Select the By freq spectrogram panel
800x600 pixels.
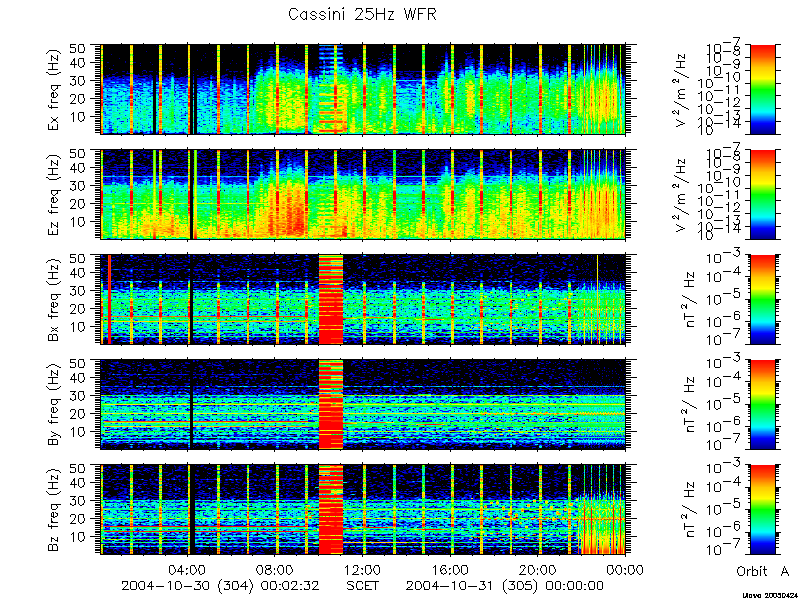[363, 405]
